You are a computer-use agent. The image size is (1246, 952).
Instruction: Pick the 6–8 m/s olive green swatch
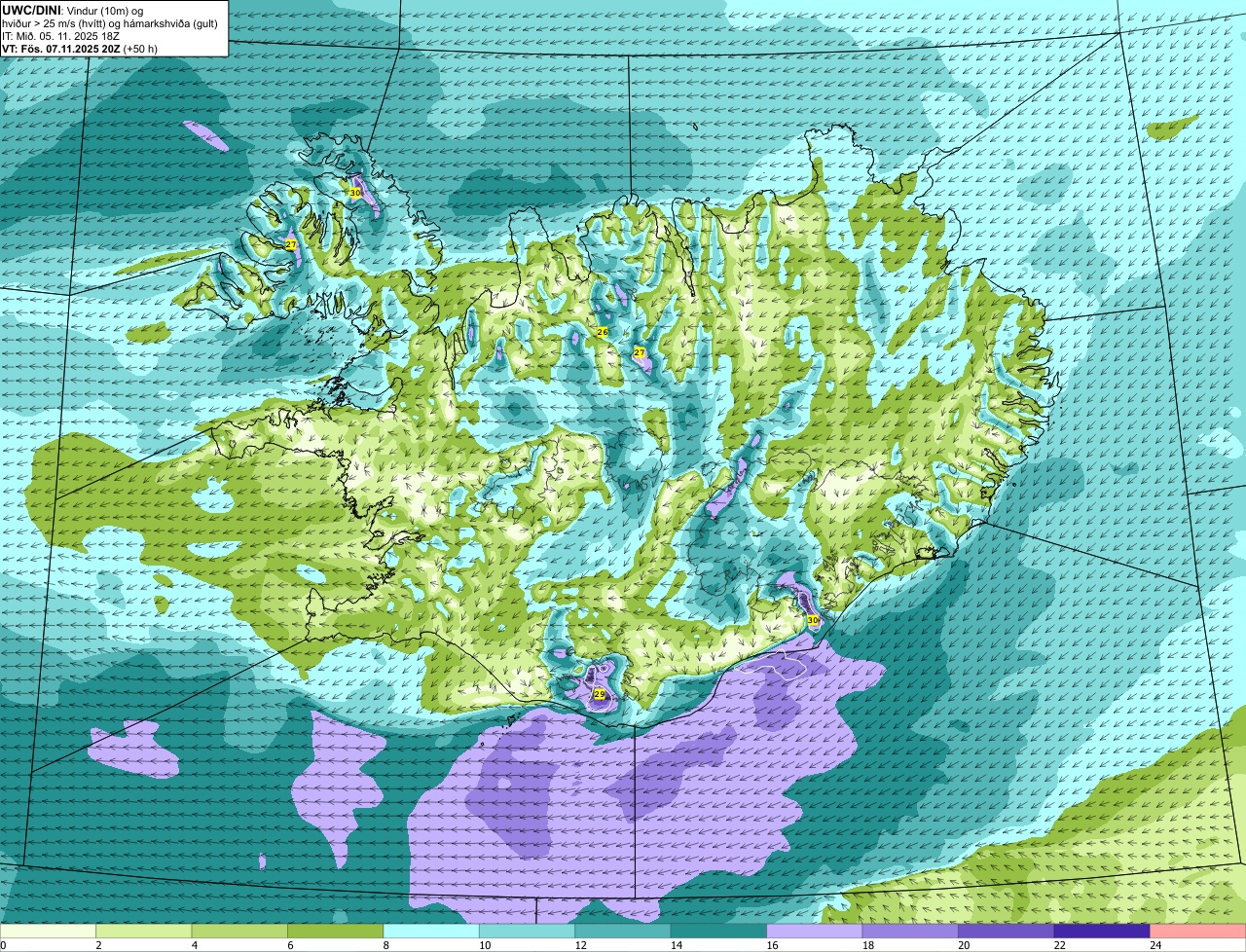(336, 931)
